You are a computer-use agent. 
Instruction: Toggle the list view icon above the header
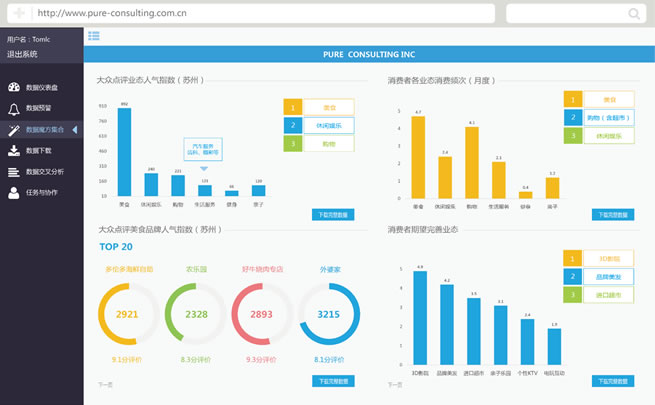pyautogui.click(x=93, y=36)
